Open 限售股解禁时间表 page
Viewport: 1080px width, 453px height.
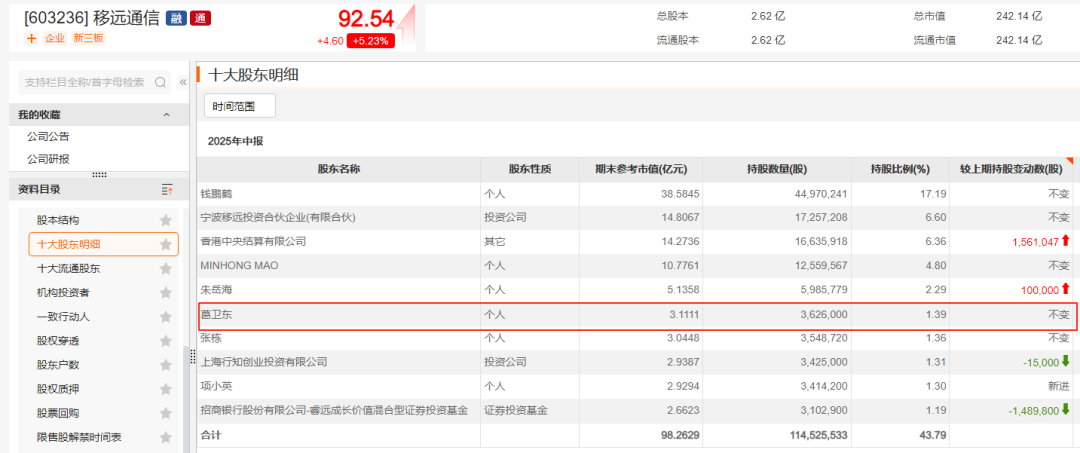tap(79, 437)
